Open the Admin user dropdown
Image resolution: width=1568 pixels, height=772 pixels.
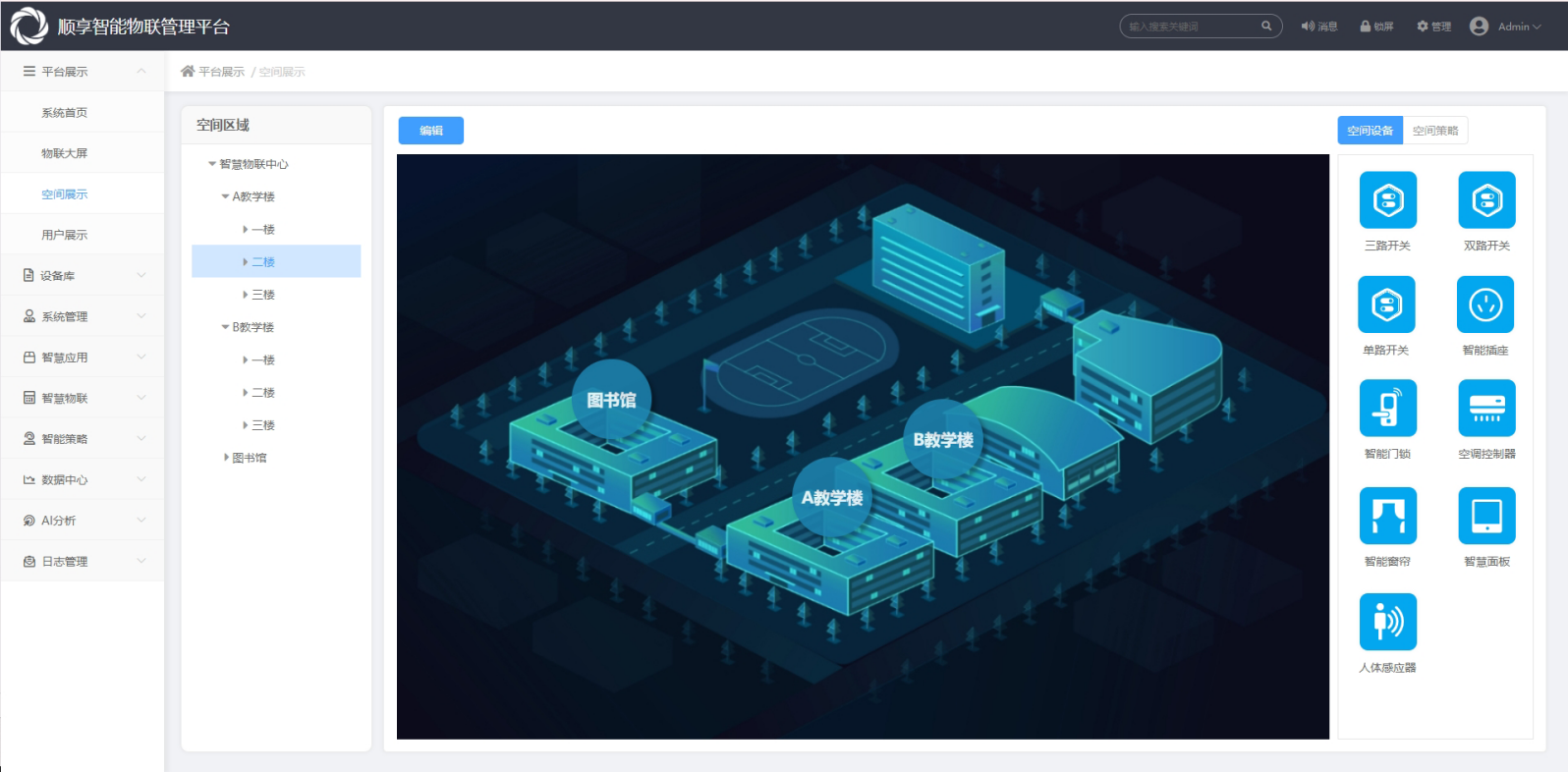(x=1505, y=27)
